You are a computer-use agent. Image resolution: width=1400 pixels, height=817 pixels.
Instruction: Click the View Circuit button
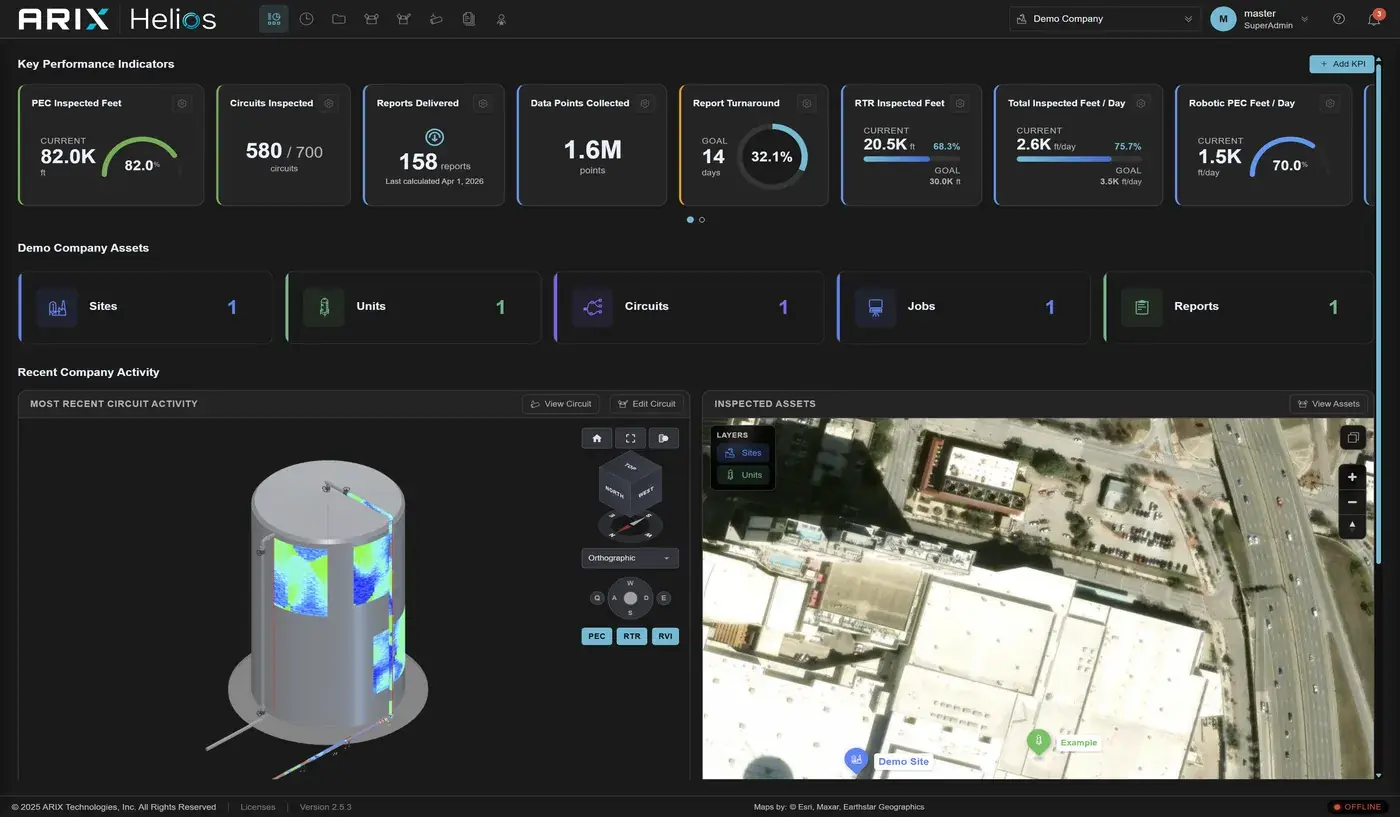click(561, 404)
